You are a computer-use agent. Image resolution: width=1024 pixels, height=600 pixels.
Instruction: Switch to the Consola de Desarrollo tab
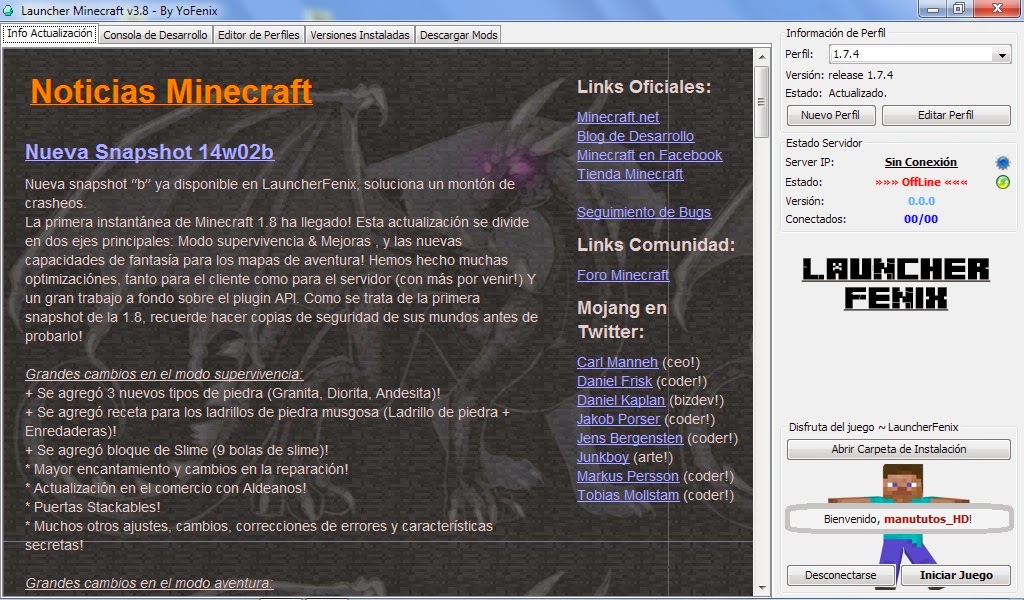point(155,33)
